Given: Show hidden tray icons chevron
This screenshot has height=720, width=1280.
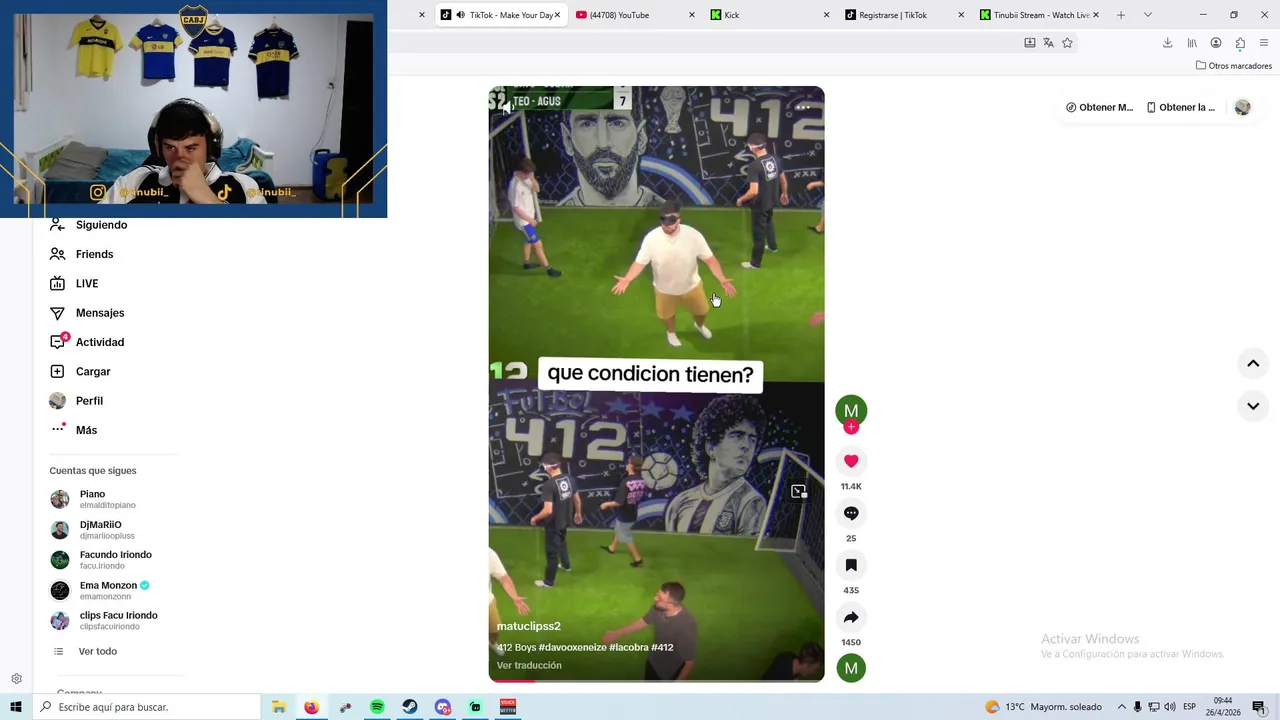Looking at the screenshot, I should [x=1121, y=707].
